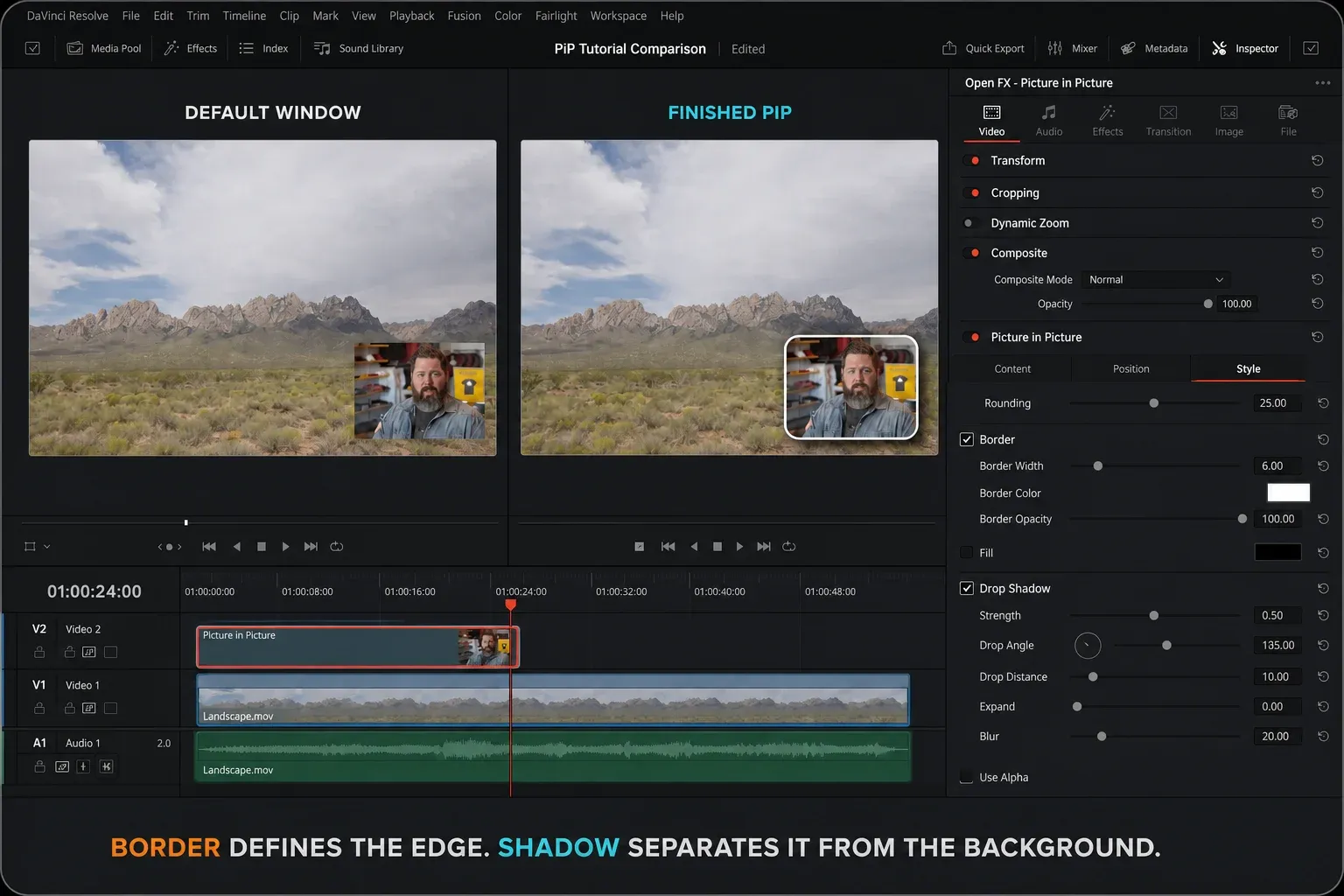Enable the Fill checkbox
The image size is (1344, 896).
click(x=967, y=552)
